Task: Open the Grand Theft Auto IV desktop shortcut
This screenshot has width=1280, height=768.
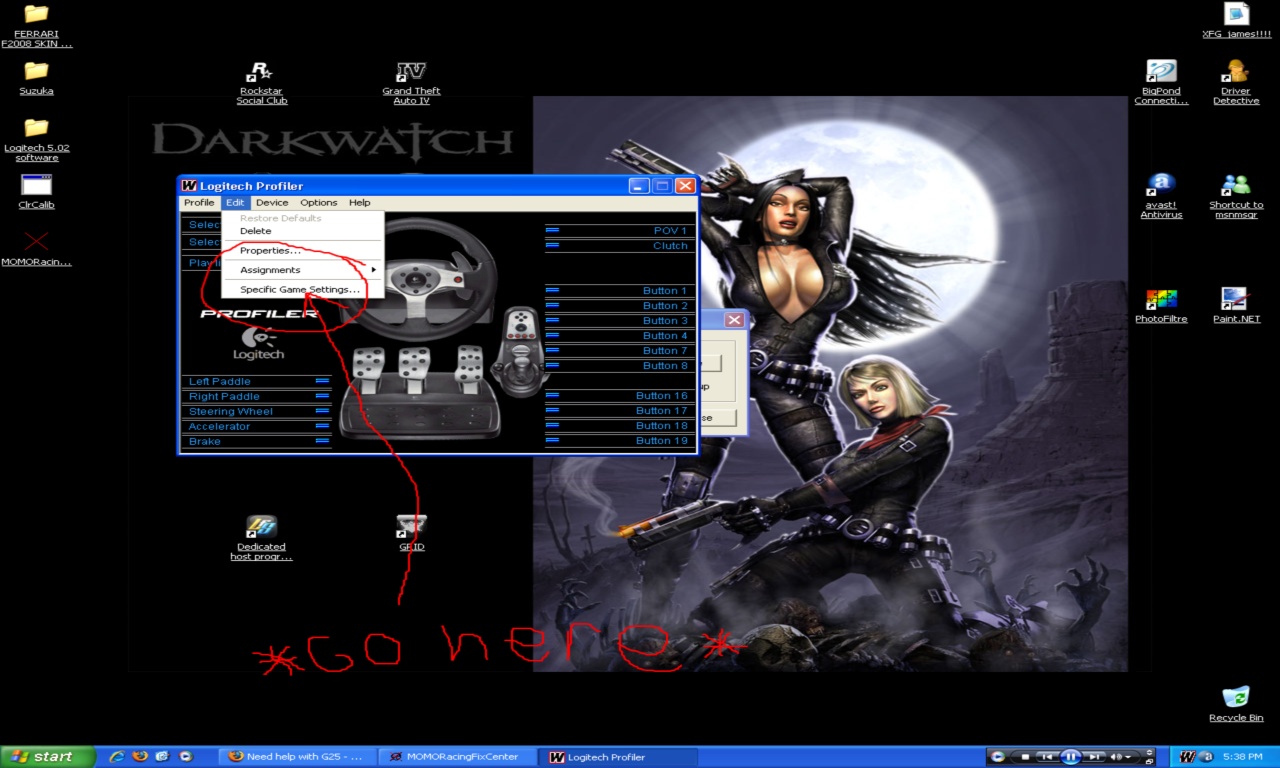Action: point(411,83)
